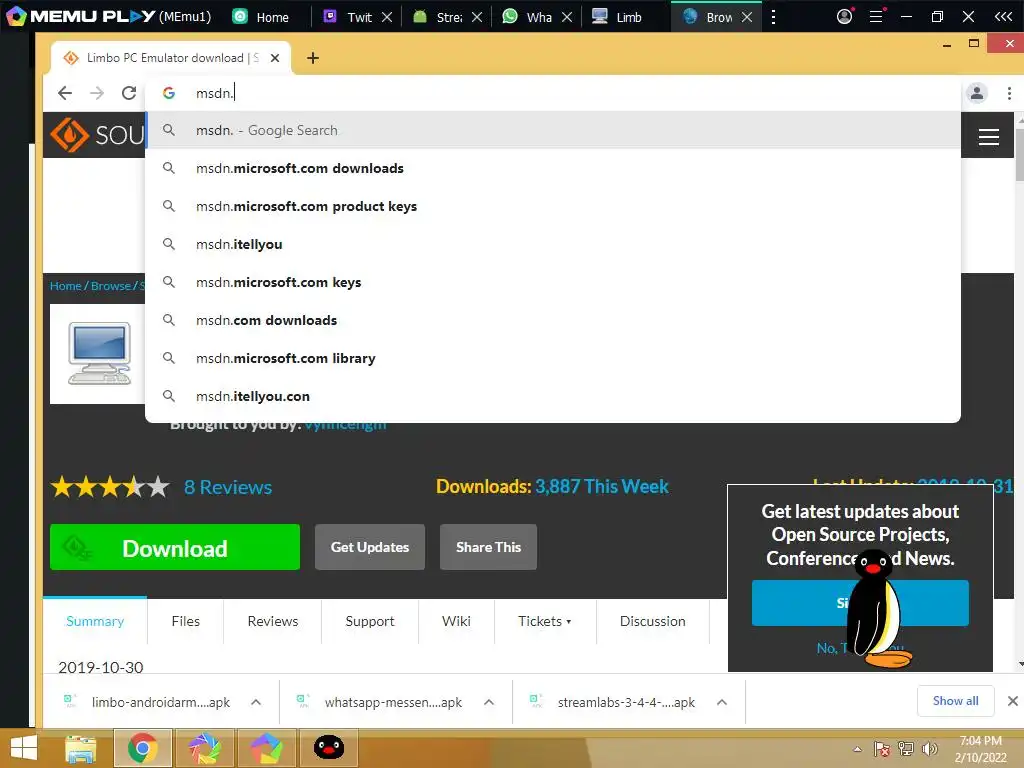The width and height of the screenshot is (1024, 768).
Task: Close the Strea tab in MEmu
Action: (477, 17)
